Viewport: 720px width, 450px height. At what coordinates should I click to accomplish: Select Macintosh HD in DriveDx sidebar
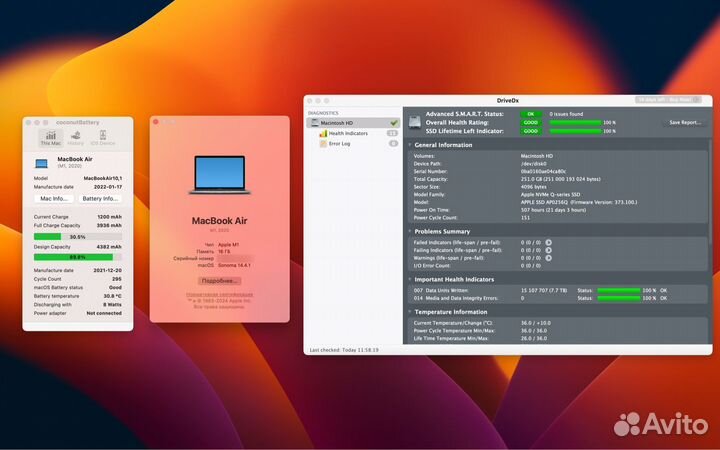(350, 122)
